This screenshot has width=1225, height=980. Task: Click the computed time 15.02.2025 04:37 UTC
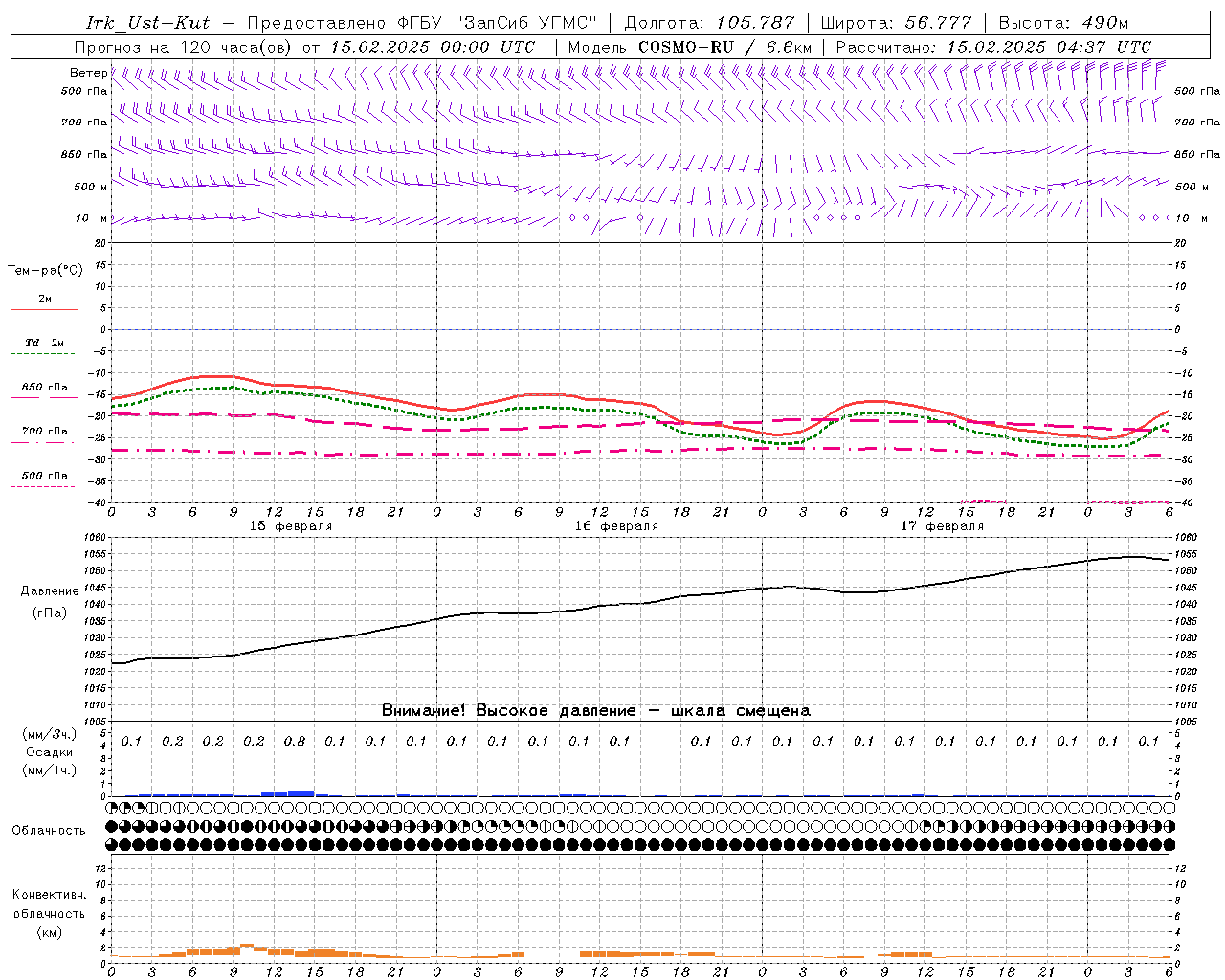(x=1049, y=47)
